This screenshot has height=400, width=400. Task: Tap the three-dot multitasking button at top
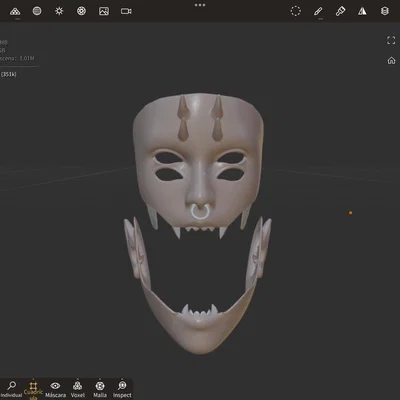click(x=200, y=5)
